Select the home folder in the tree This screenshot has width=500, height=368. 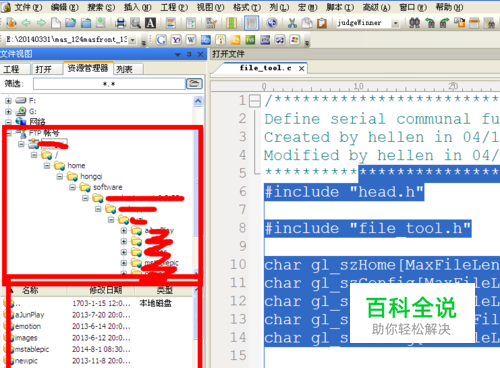tap(76, 165)
